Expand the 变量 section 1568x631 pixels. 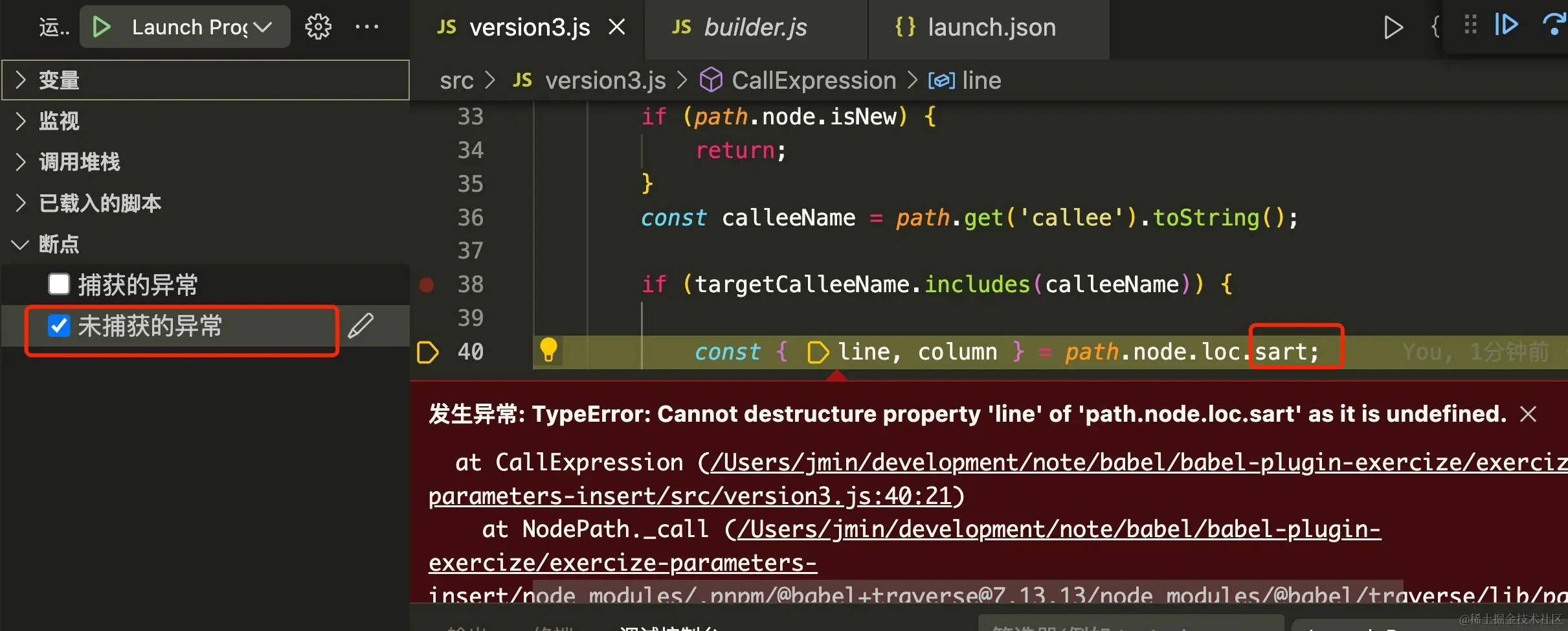coord(205,80)
